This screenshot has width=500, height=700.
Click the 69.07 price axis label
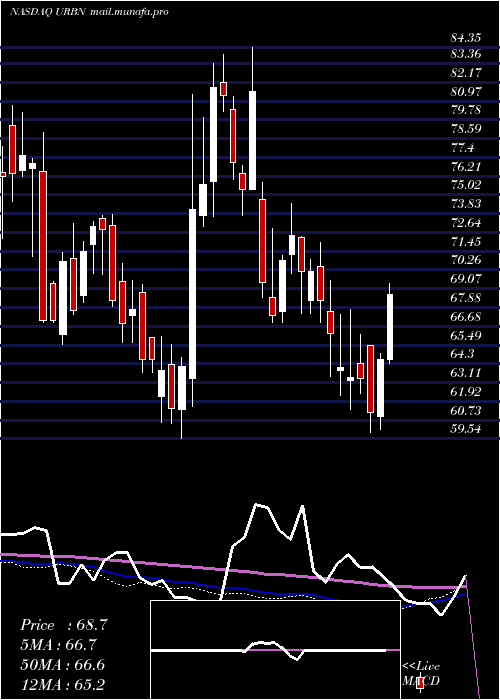coord(466,279)
